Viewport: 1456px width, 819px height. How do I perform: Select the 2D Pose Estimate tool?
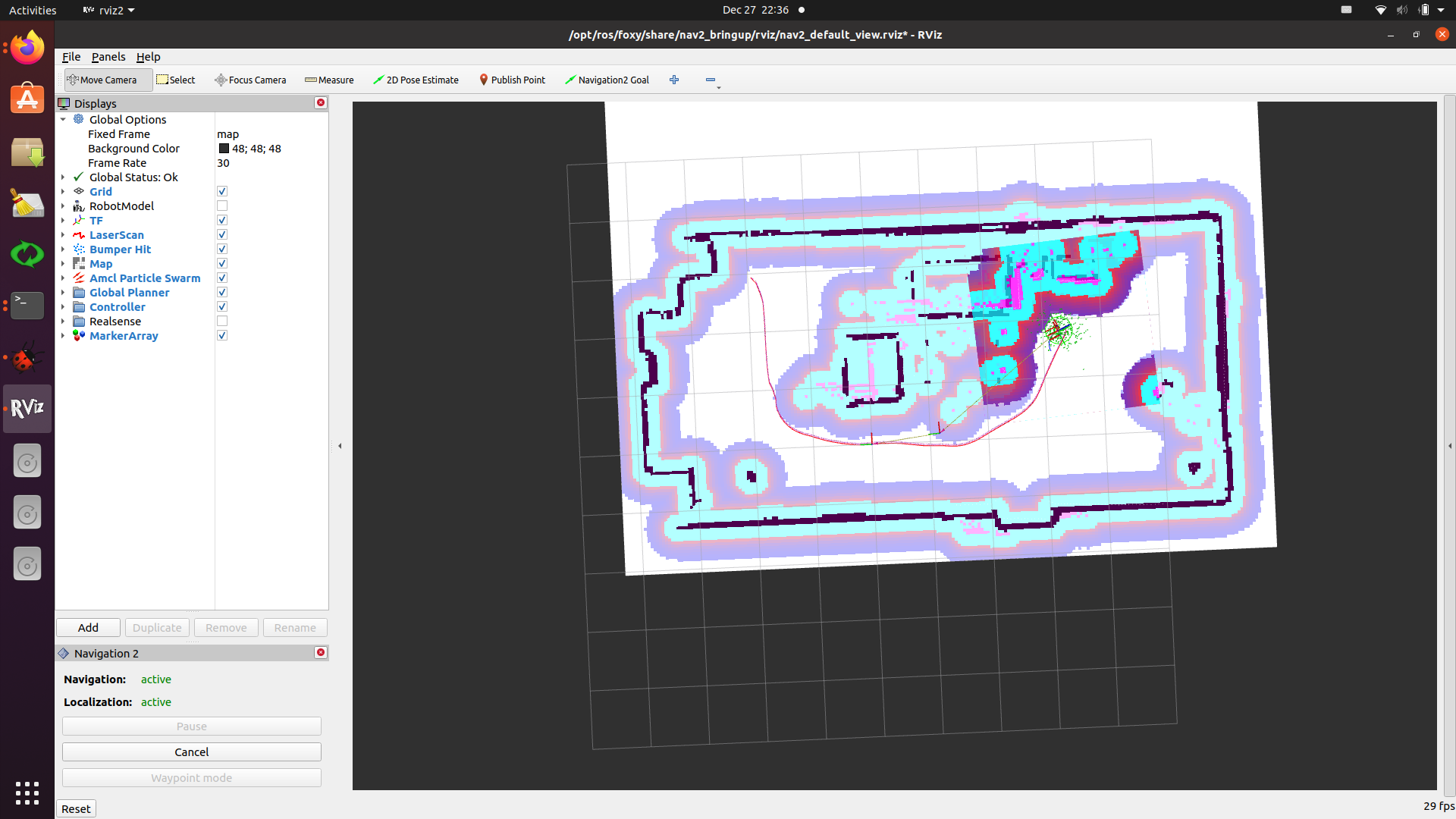tap(416, 80)
